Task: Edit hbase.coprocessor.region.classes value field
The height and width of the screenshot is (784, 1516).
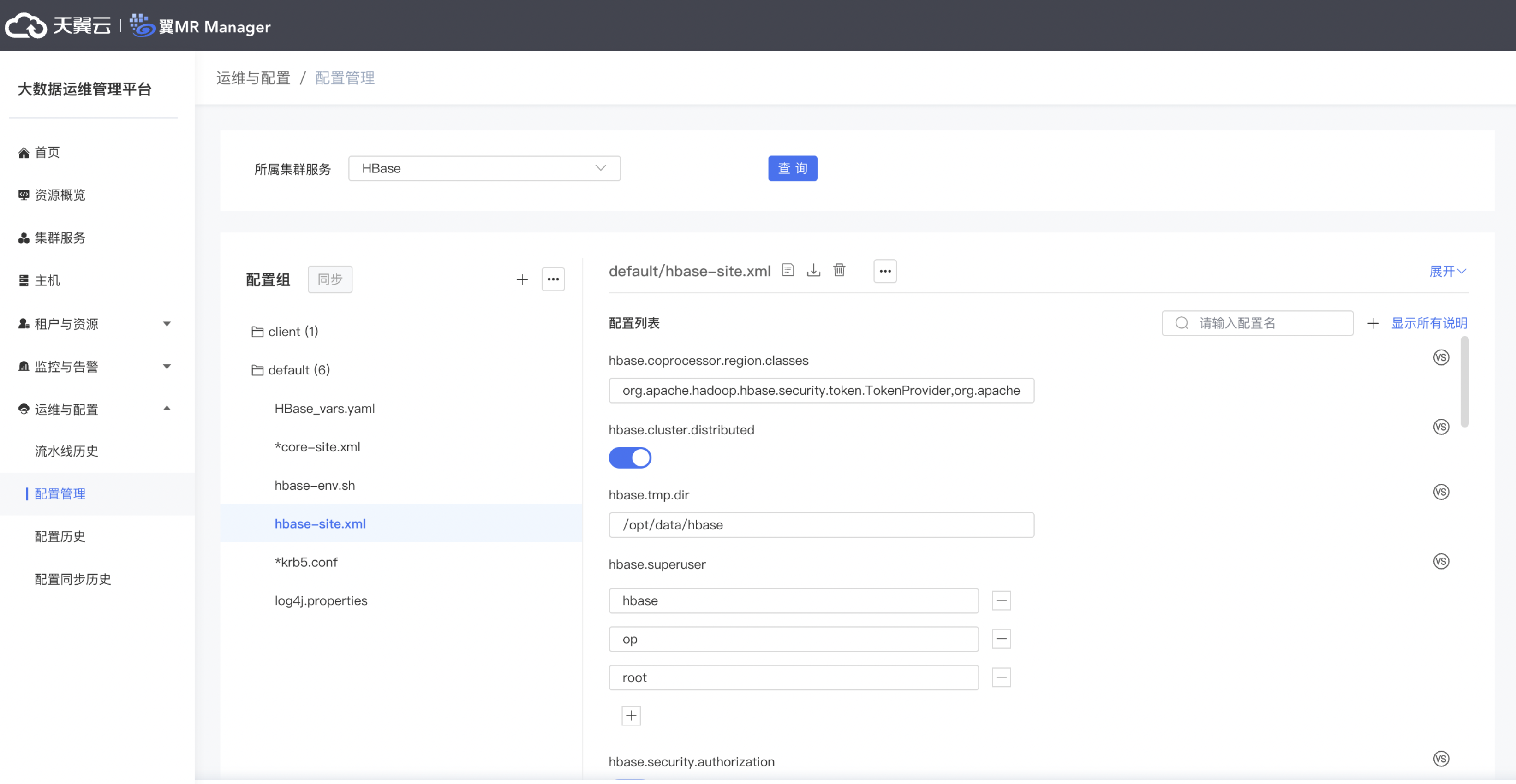Action: (x=821, y=391)
